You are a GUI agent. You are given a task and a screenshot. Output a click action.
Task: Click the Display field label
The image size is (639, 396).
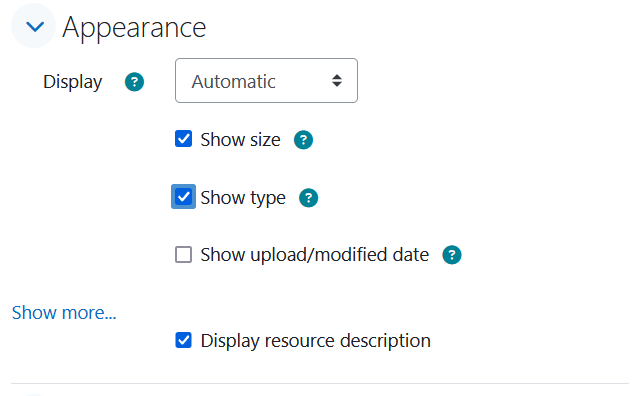pyautogui.click(x=73, y=82)
